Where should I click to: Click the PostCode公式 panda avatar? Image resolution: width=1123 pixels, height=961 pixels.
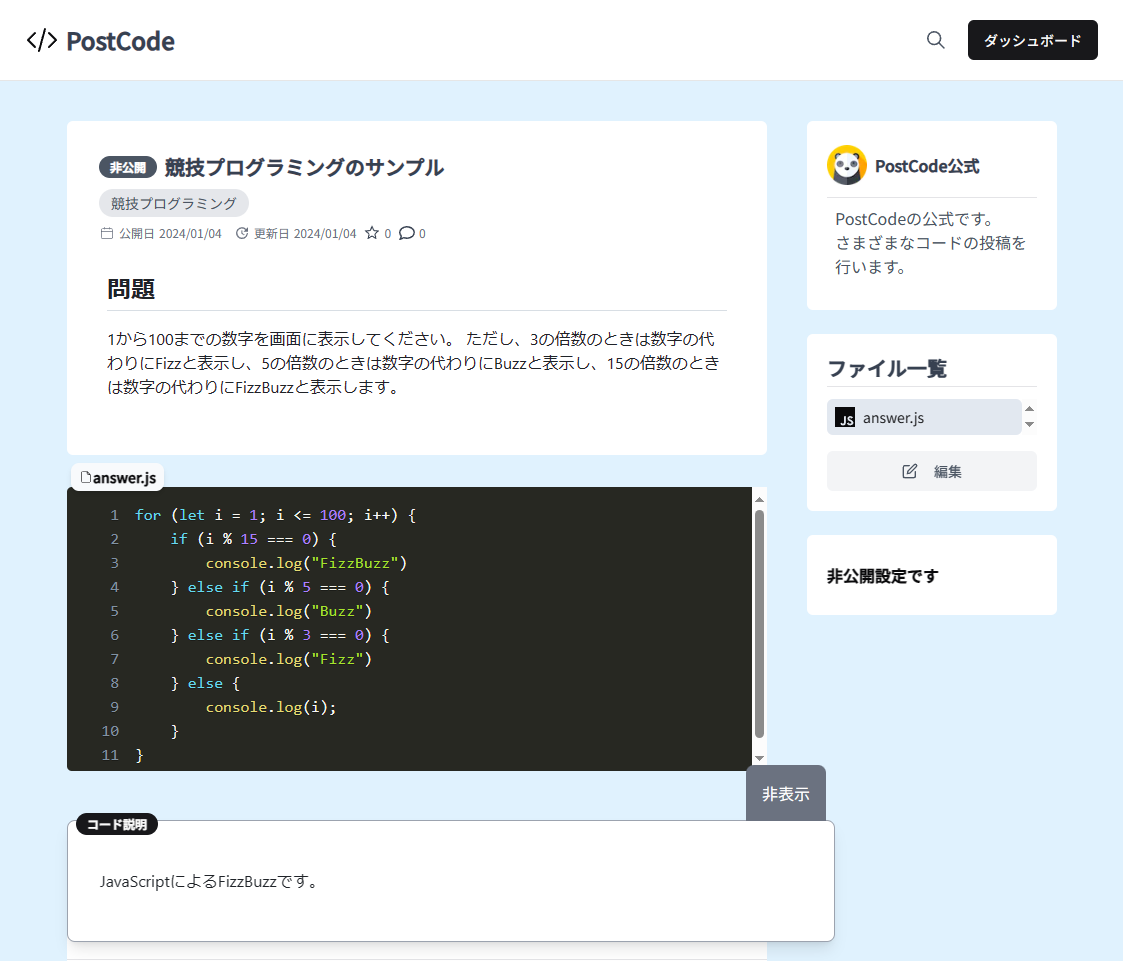point(847,165)
